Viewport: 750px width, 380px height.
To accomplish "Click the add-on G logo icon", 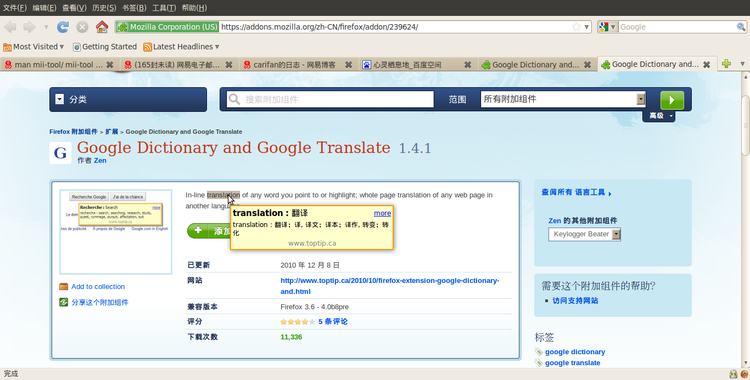I will click(x=60, y=153).
